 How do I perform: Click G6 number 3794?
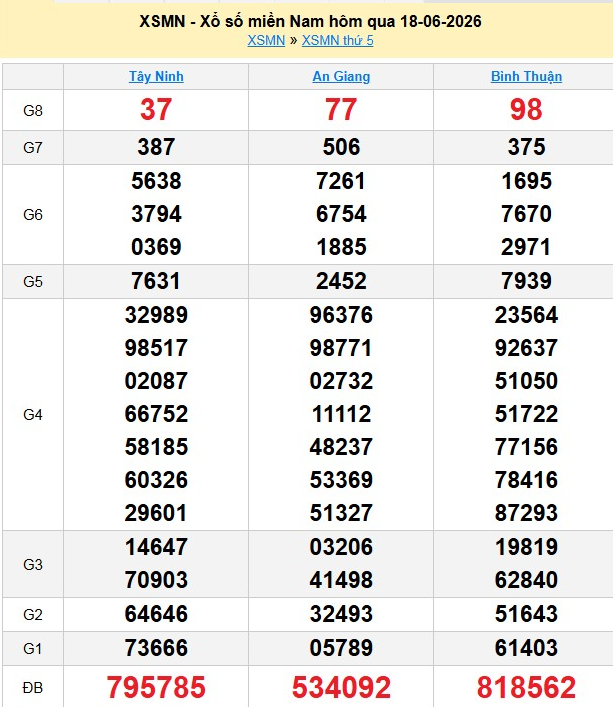coord(156,214)
